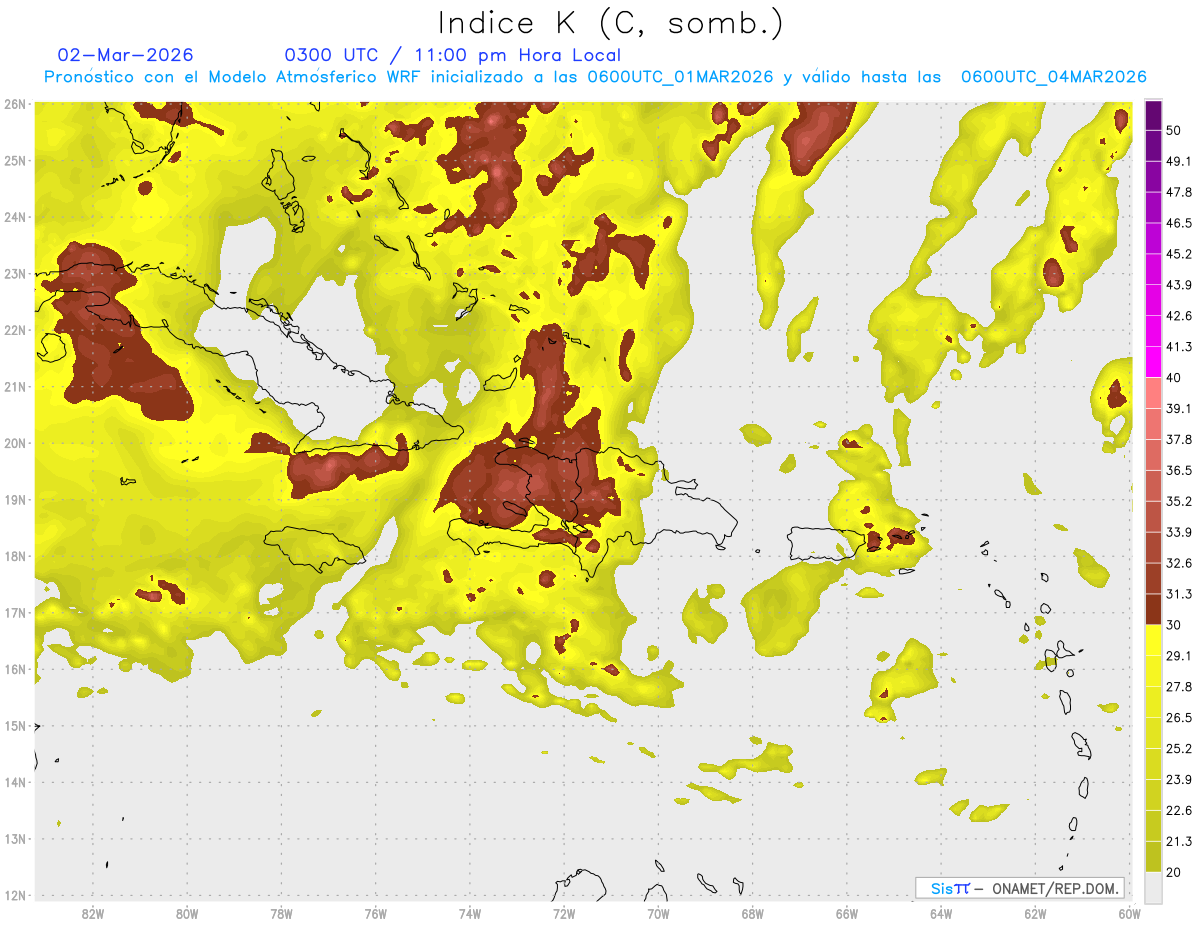The height and width of the screenshot is (927, 1200).
Task: Click the dark brown swatch between 30 and 31.3
Action: click(x=1153, y=609)
